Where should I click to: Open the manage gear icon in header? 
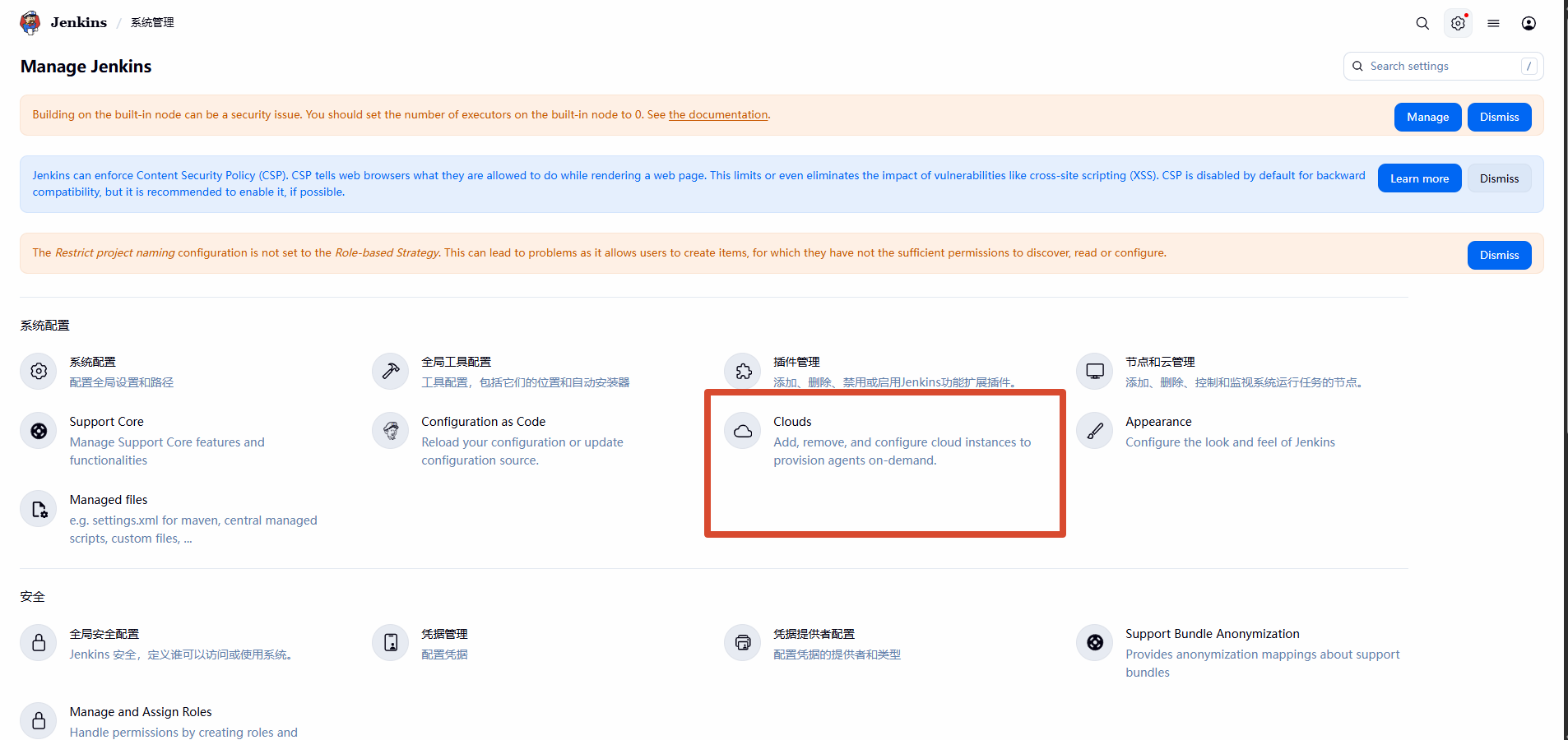click(1458, 23)
